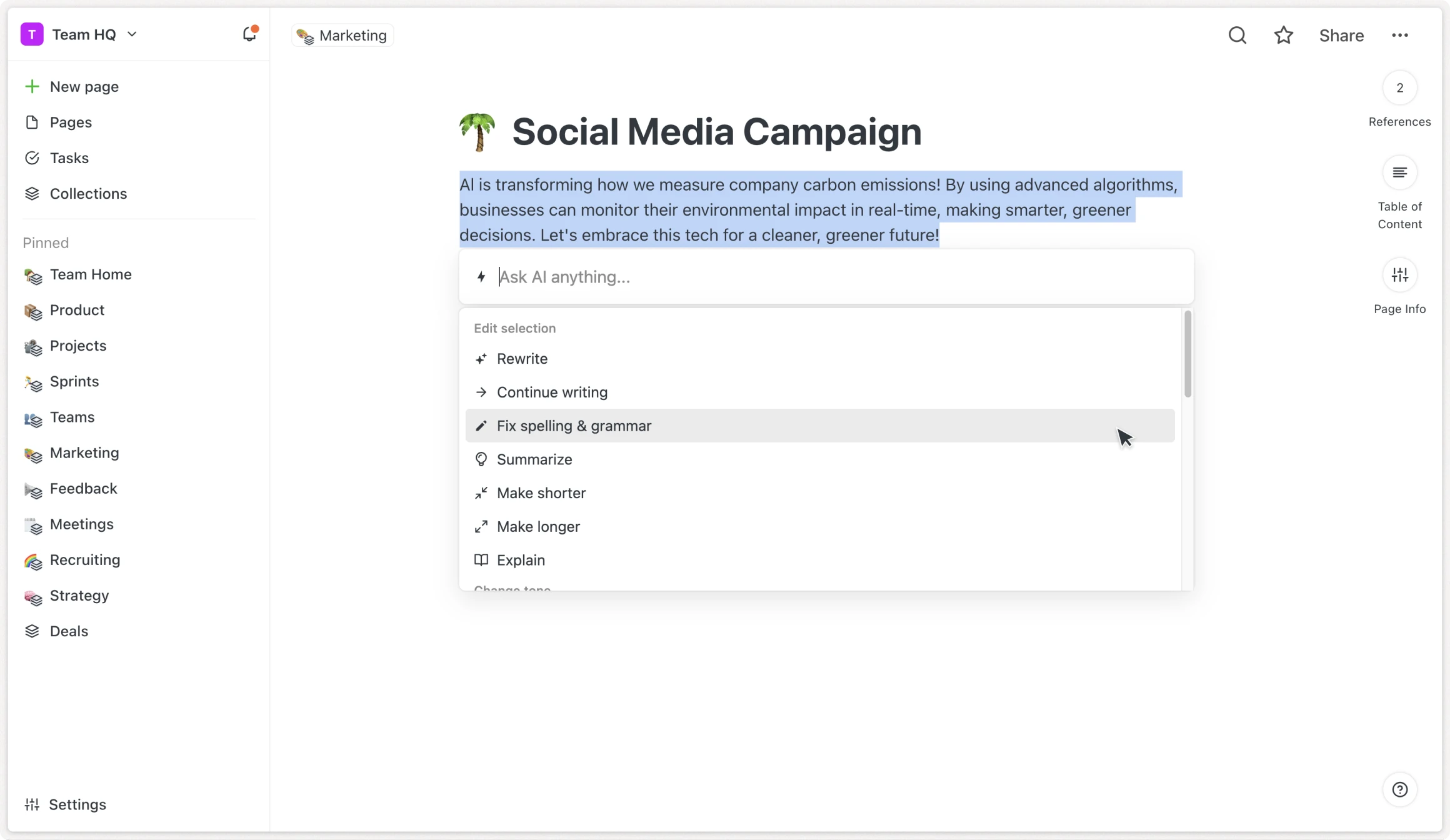Viewport: 1450px width, 840px height.
Task: Select Make shorter option
Action: (x=541, y=493)
